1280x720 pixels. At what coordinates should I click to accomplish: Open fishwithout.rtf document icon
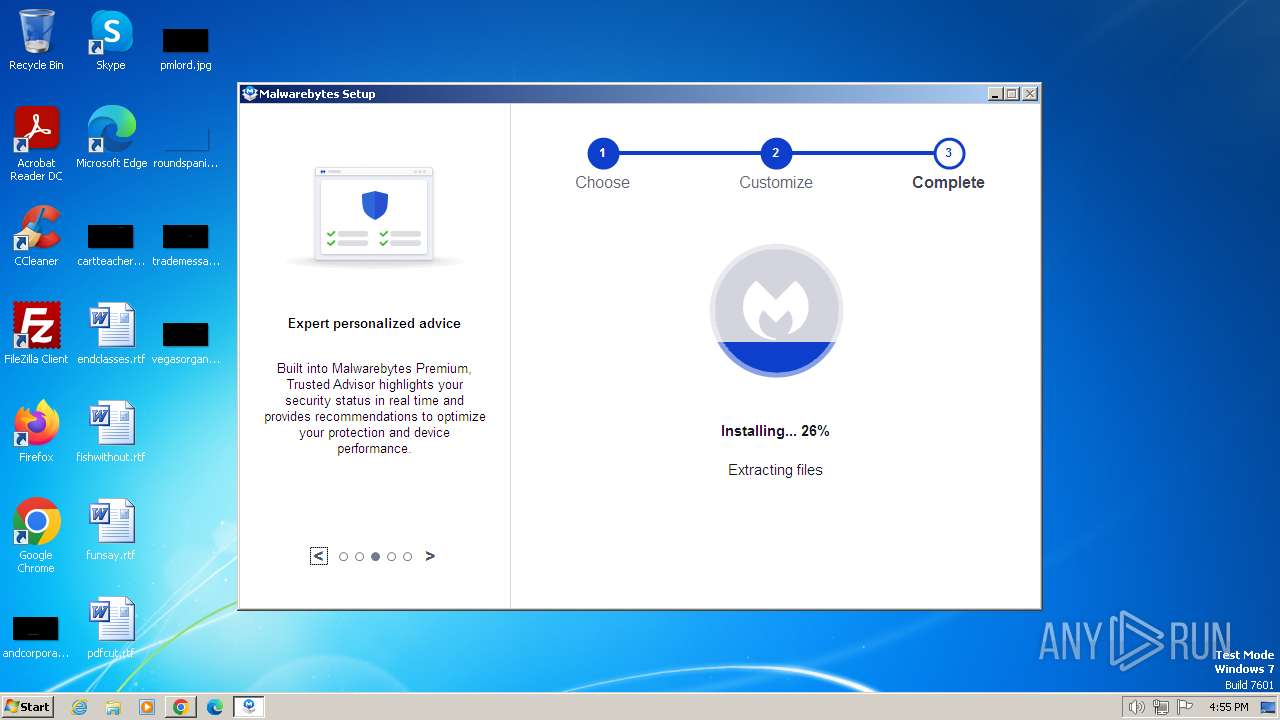[111, 432]
